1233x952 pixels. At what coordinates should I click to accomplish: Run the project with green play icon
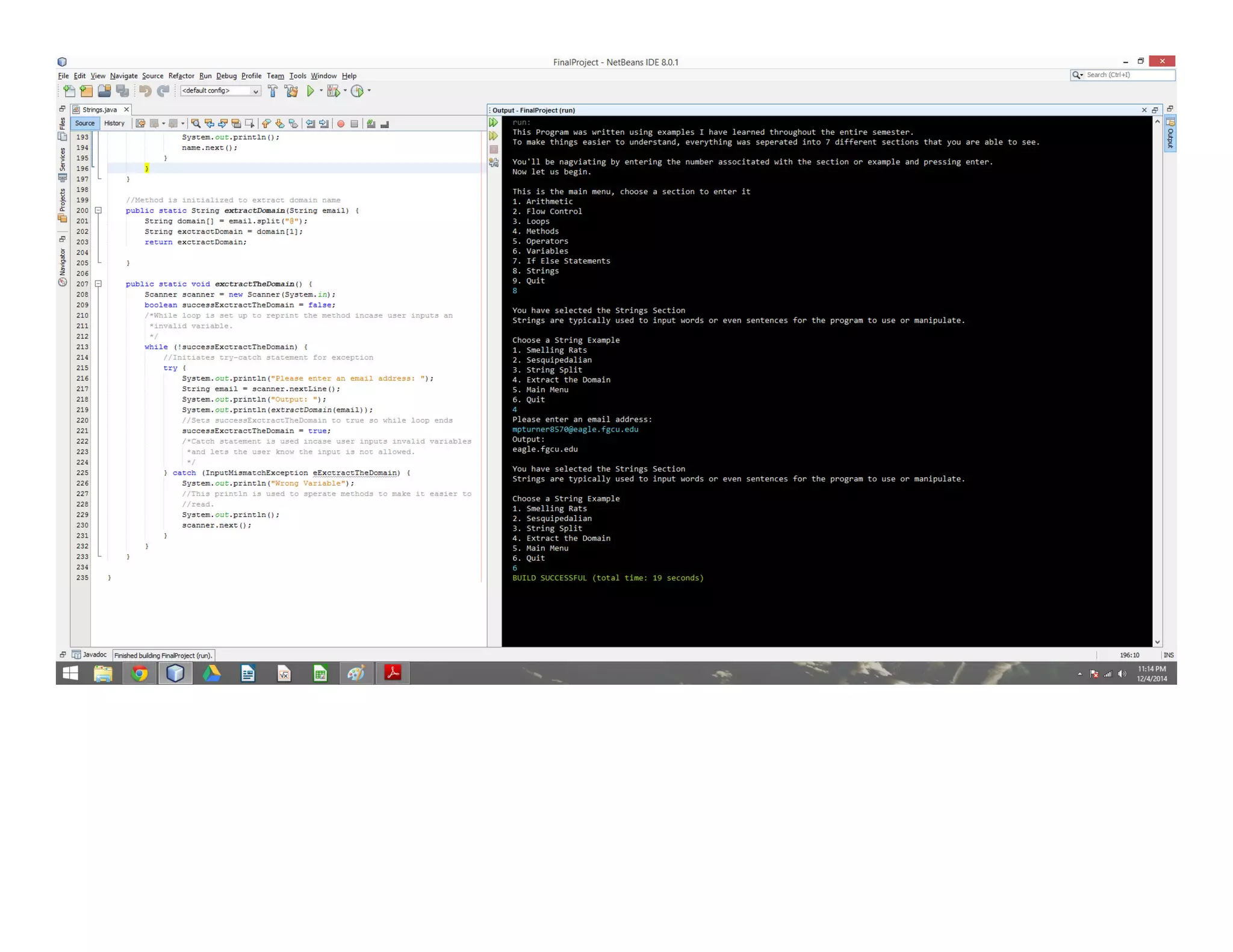tap(311, 91)
